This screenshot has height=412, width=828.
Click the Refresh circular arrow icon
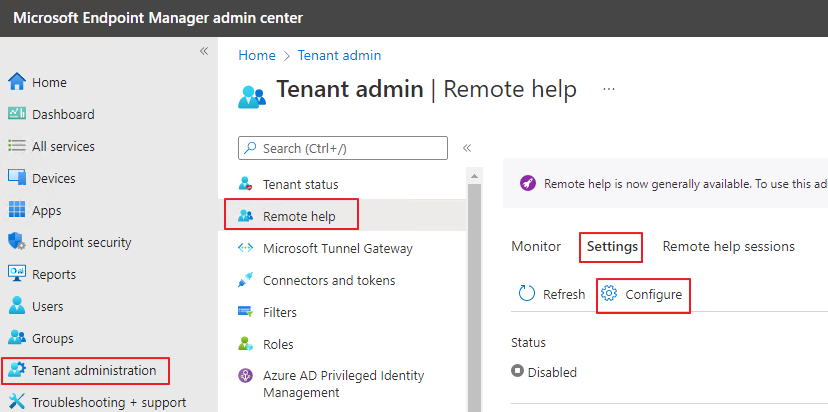tap(527, 294)
